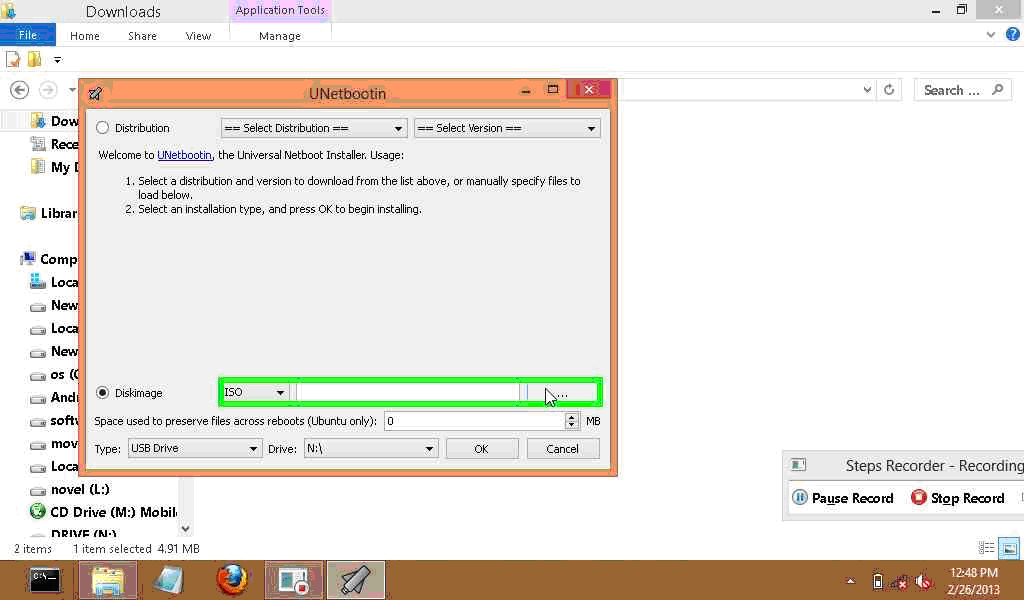The image size is (1024, 600).
Task: Open the File menu in Explorer
Action: point(27,35)
